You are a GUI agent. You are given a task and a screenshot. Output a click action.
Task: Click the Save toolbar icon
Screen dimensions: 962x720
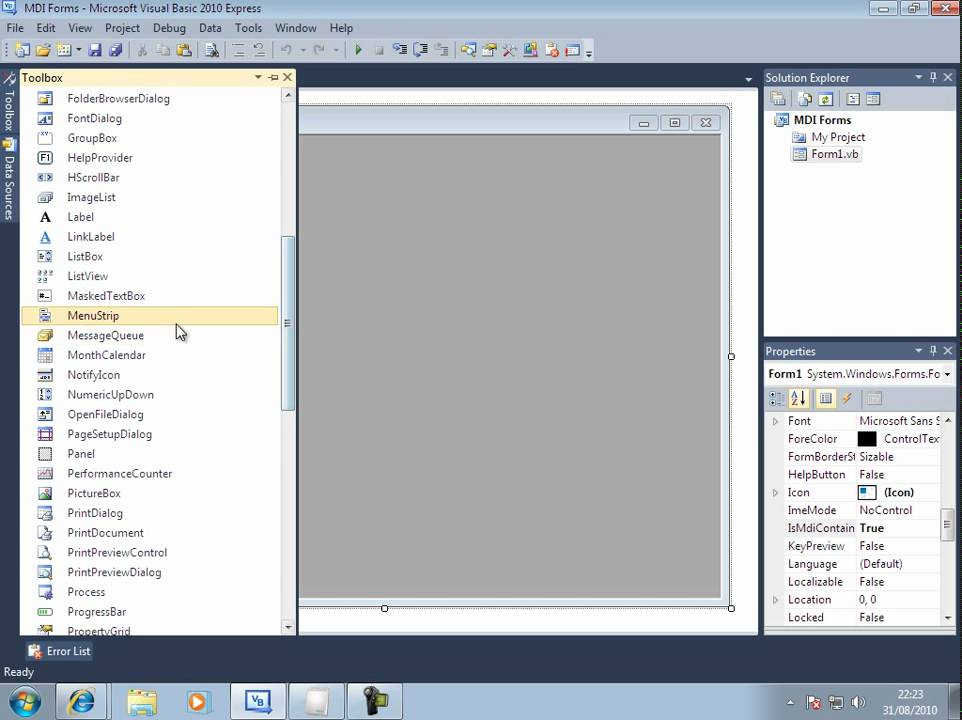95,50
